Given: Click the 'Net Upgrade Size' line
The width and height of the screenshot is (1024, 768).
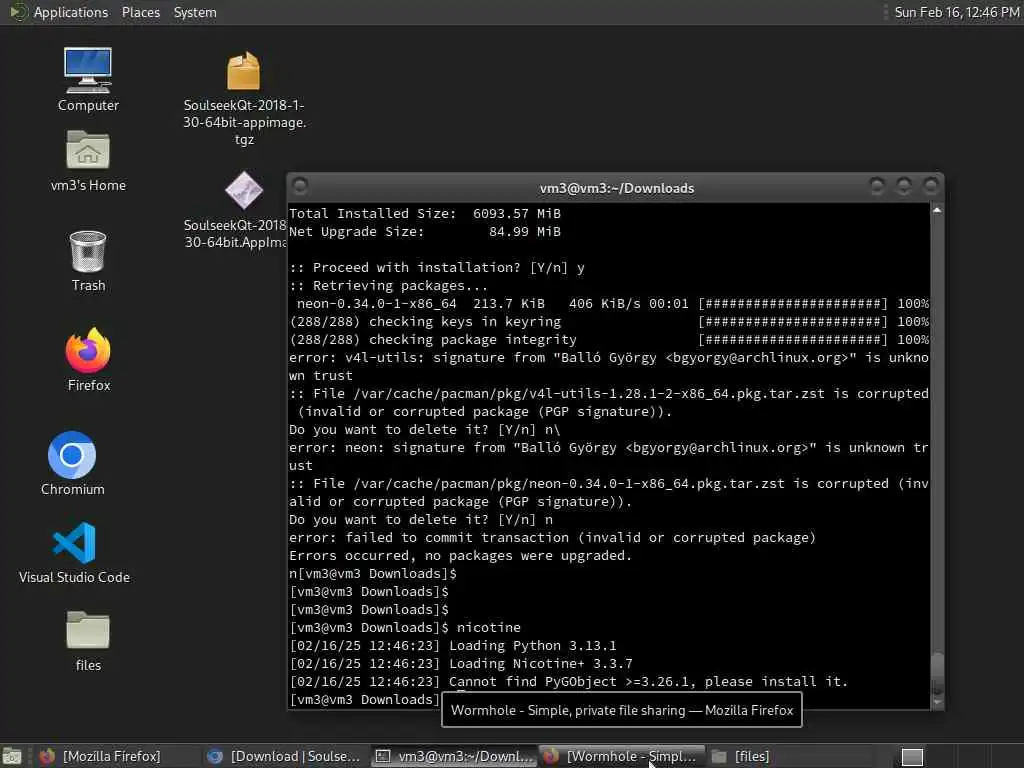Looking at the screenshot, I should tap(424, 232).
